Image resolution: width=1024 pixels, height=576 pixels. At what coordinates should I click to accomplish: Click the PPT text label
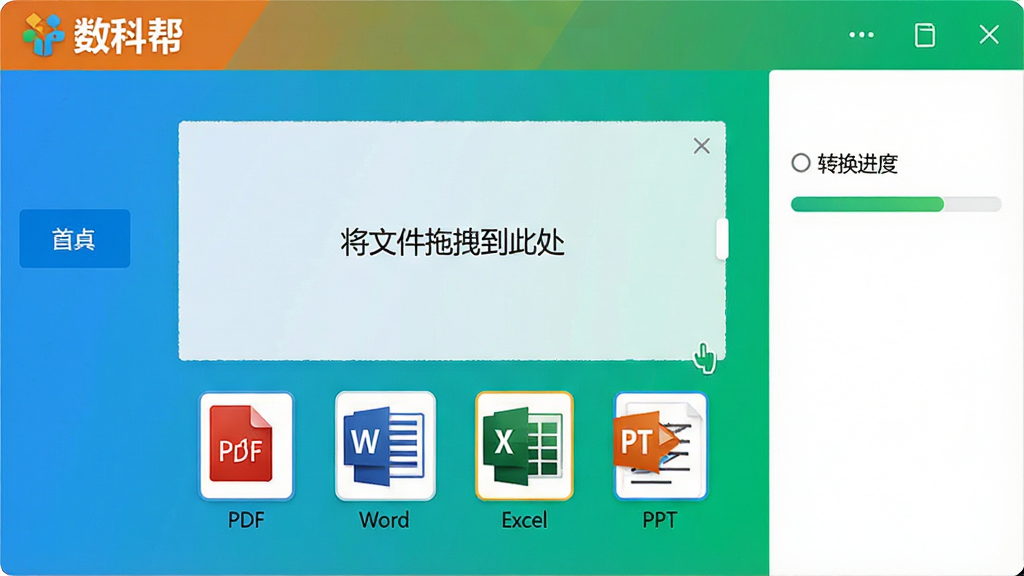[660, 520]
